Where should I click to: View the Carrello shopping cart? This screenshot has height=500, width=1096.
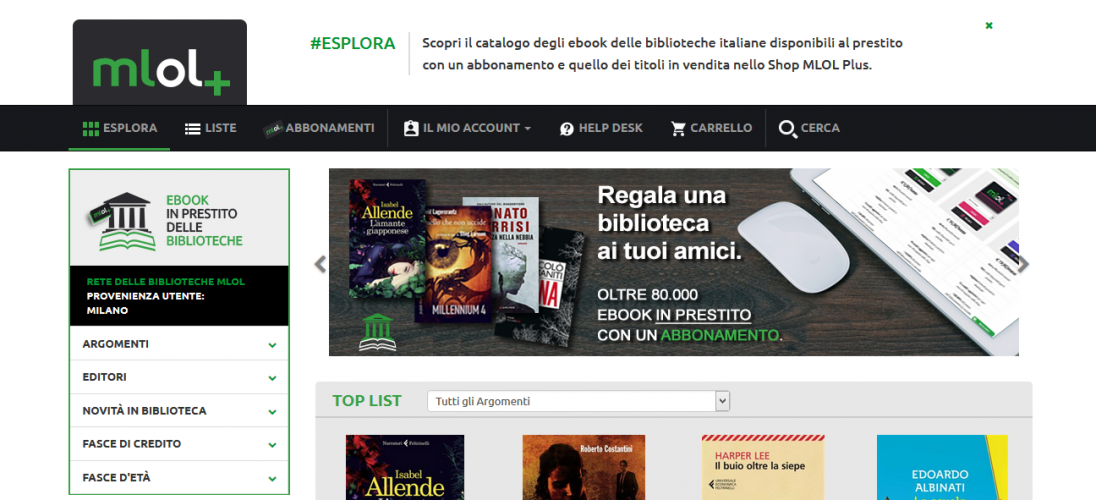[712, 128]
